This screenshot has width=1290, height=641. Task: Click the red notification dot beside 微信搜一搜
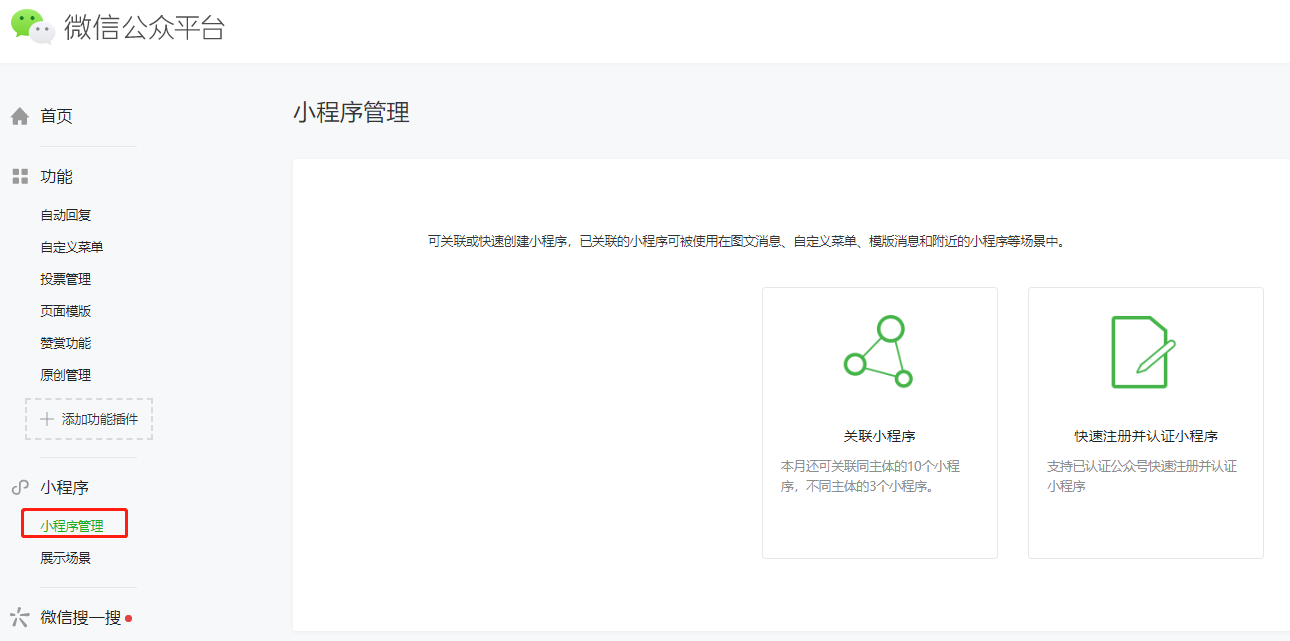pyautogui.click(x=128, y=618)
